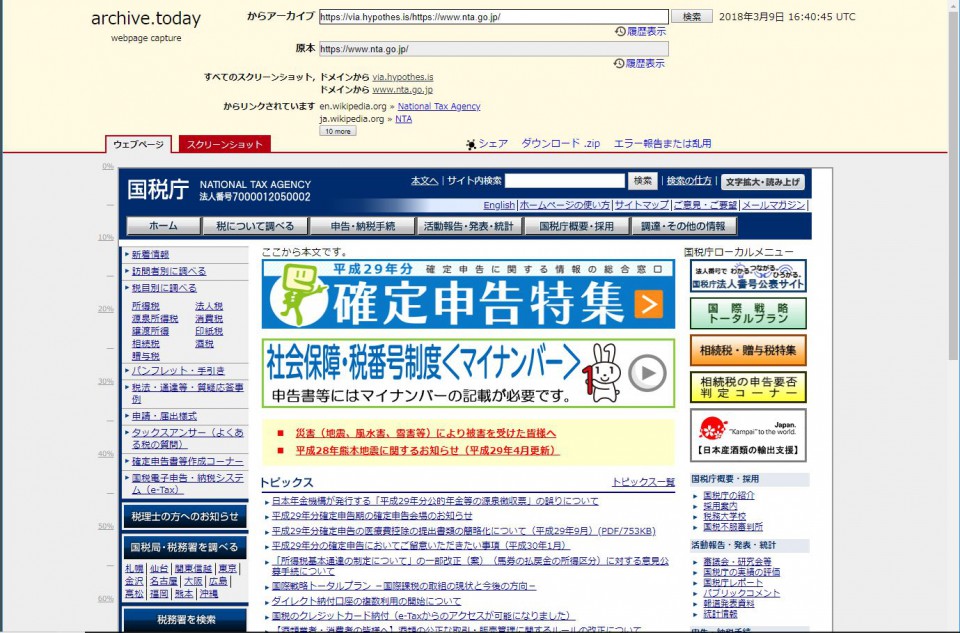
Task: Open the トピックス一覧 link
Action: [643, 482]
